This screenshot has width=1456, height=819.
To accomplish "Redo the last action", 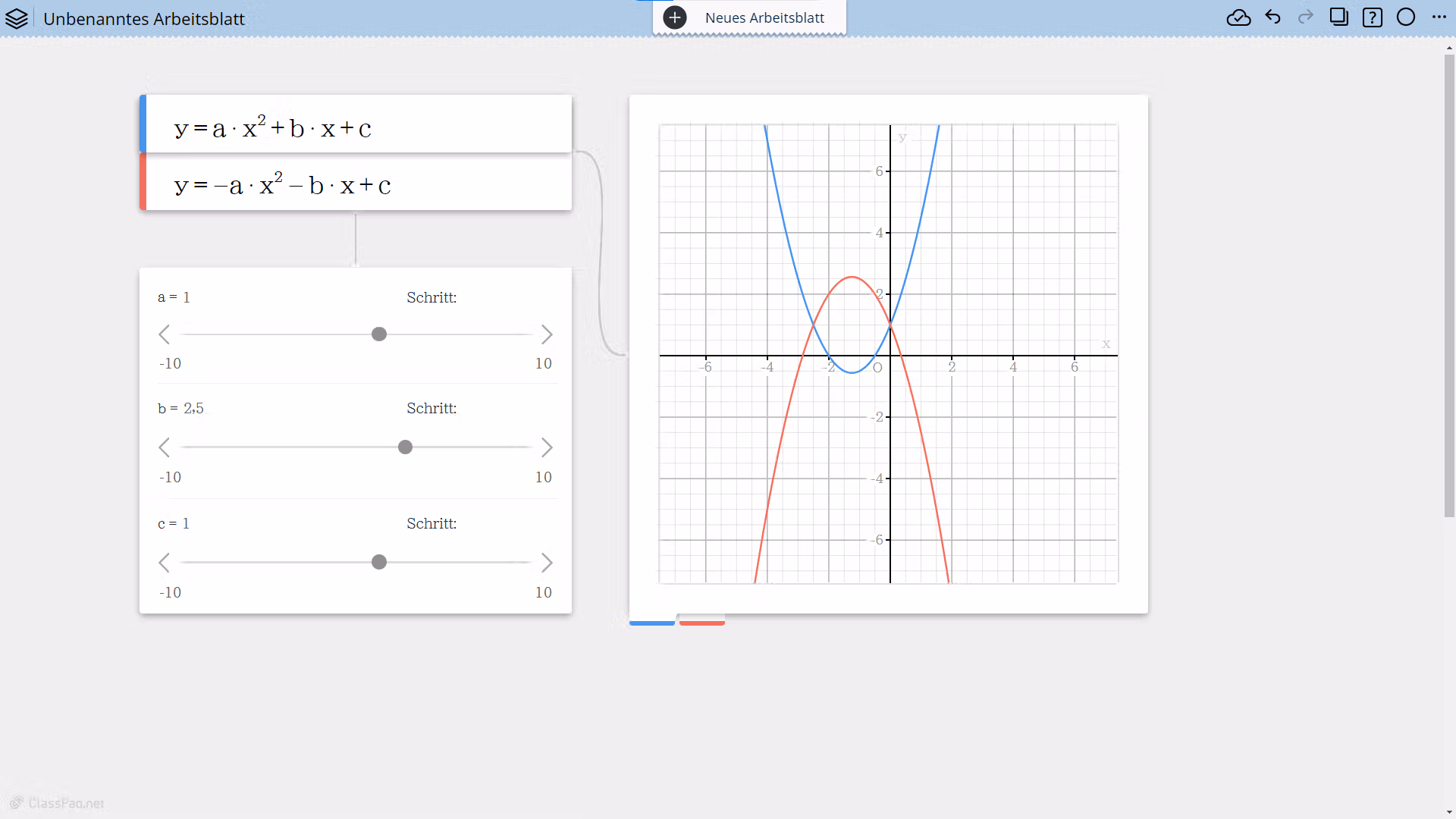I will 1305,17.
